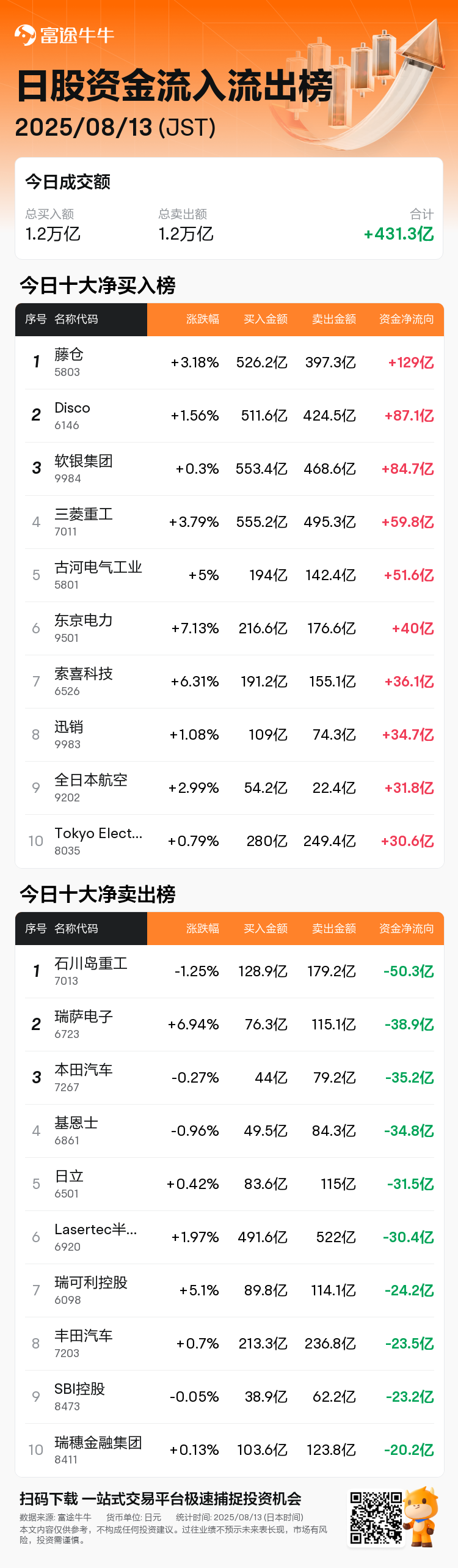The width and height of the screenshot is (458, 1568).
Task: Click Tokyo Elect... 8035 stock name
Action: coord(98,834)
